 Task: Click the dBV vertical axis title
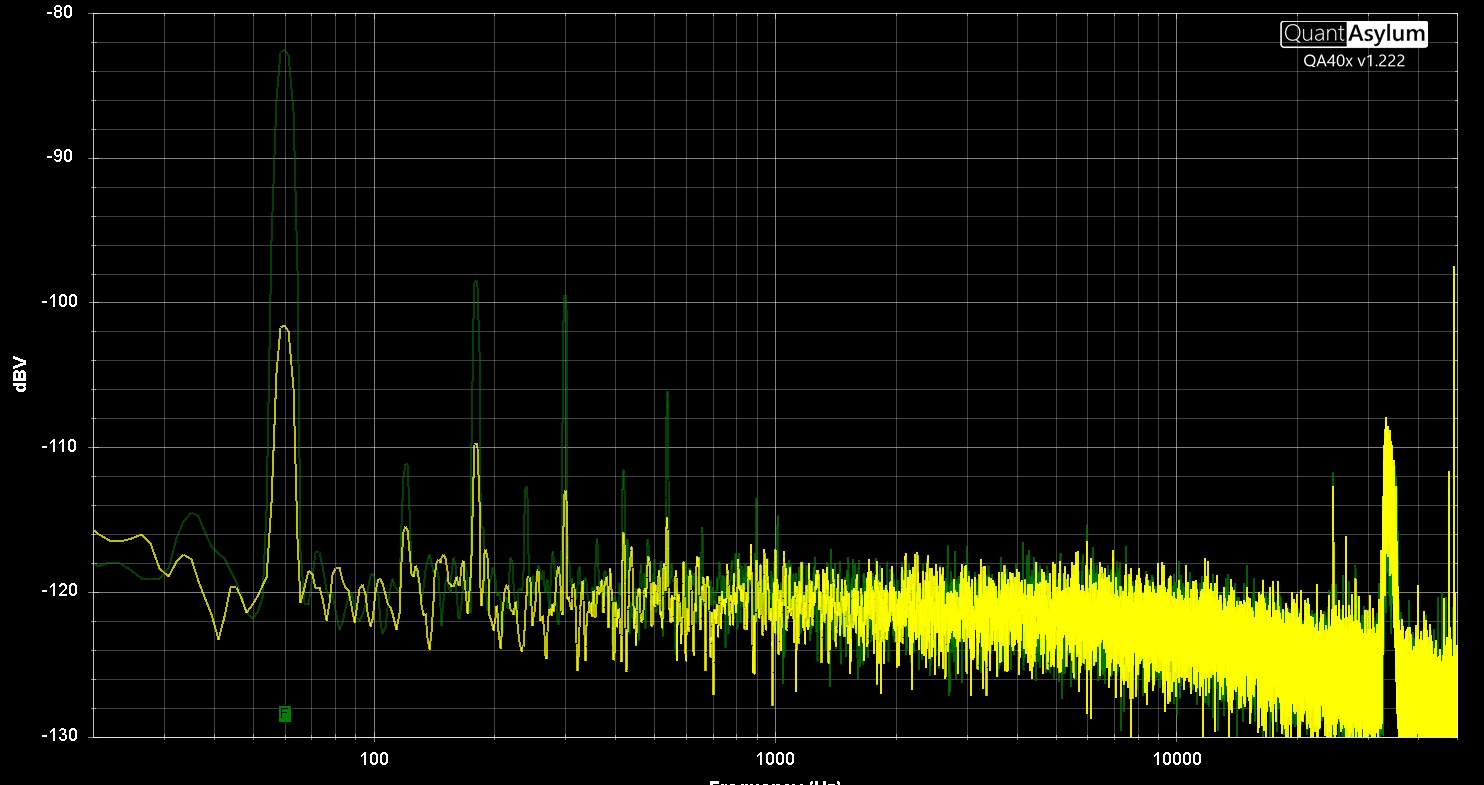tap(20, 374)
